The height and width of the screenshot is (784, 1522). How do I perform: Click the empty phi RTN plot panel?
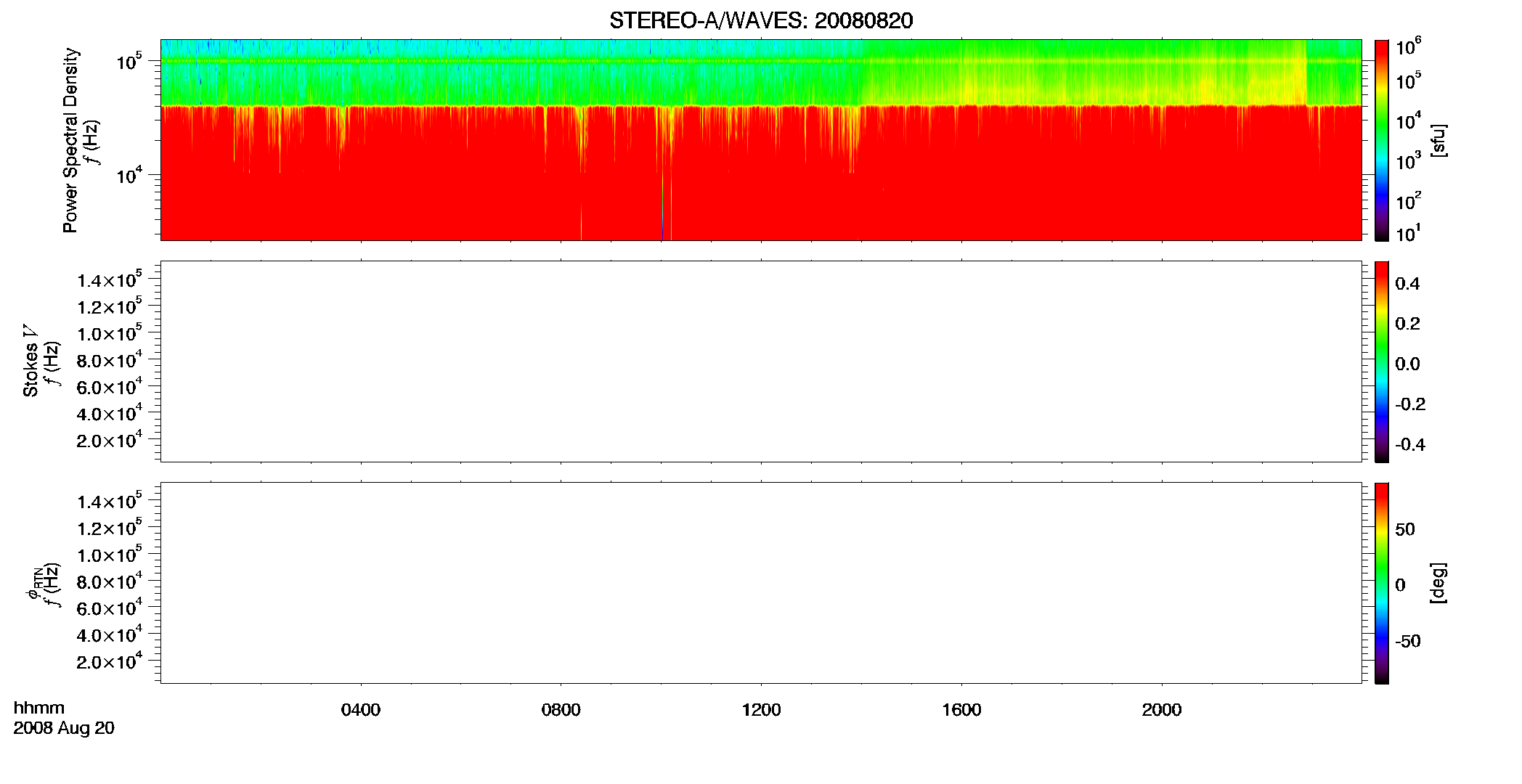(x=761, y=583)
